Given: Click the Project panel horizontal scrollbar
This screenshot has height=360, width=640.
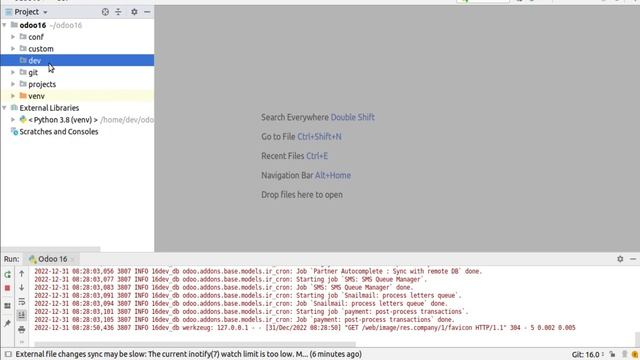Looking at the screenshot, I should (51, 249).
